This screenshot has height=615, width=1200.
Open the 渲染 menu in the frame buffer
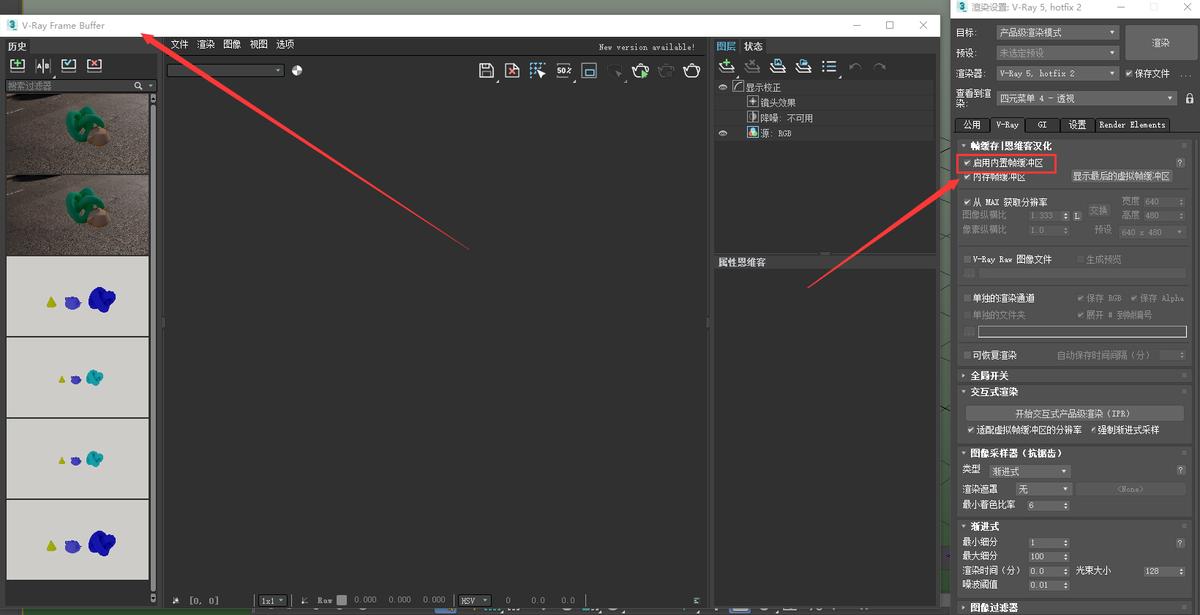[x=205, y=44]
